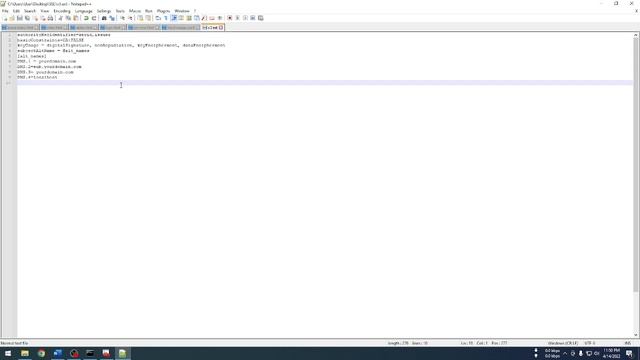The image size is (640, 360).
Task: Toggle synchronize vertical scrolling
Action: coord(140,18)
